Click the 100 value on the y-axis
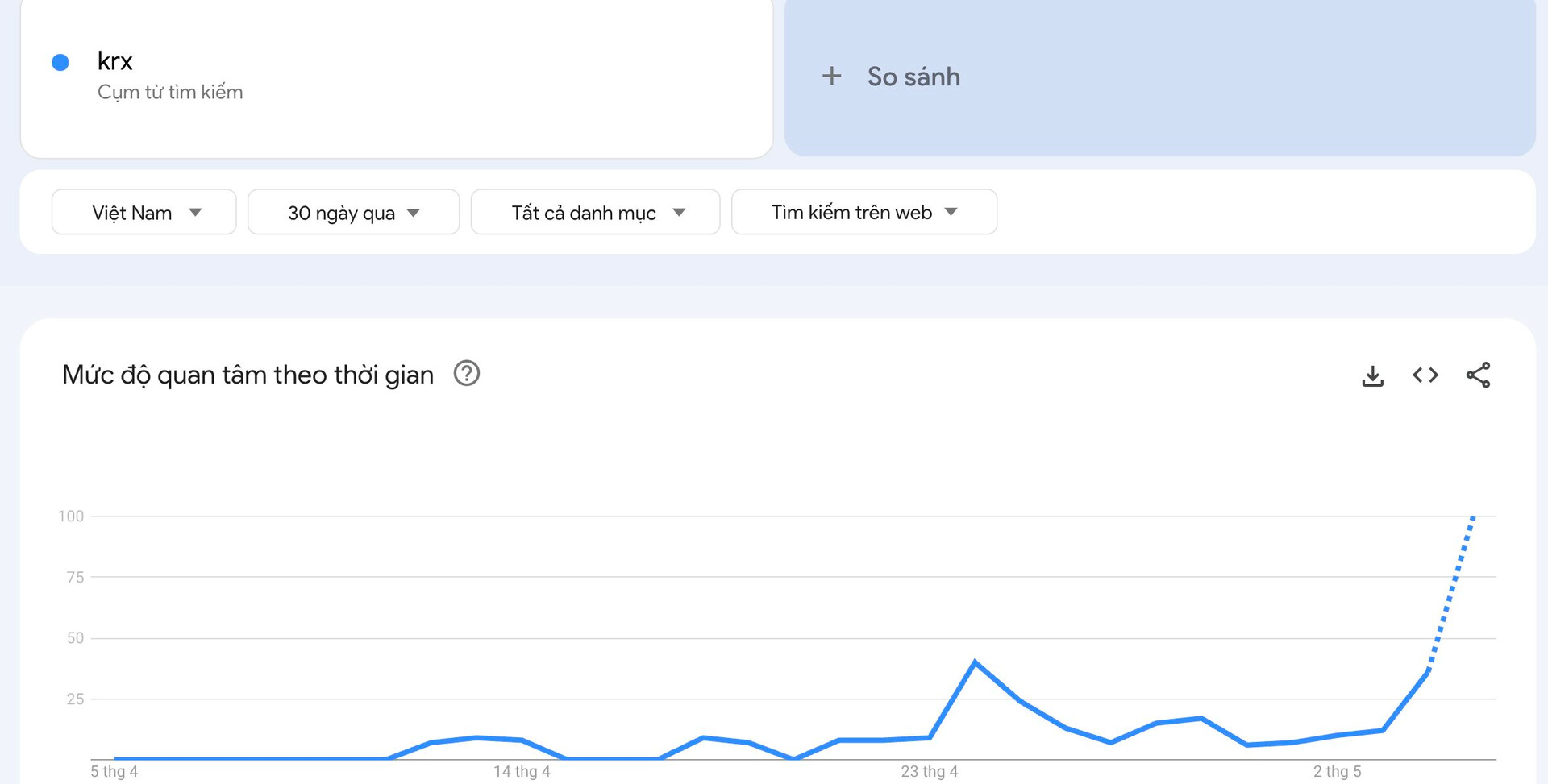 pos(71,516)
